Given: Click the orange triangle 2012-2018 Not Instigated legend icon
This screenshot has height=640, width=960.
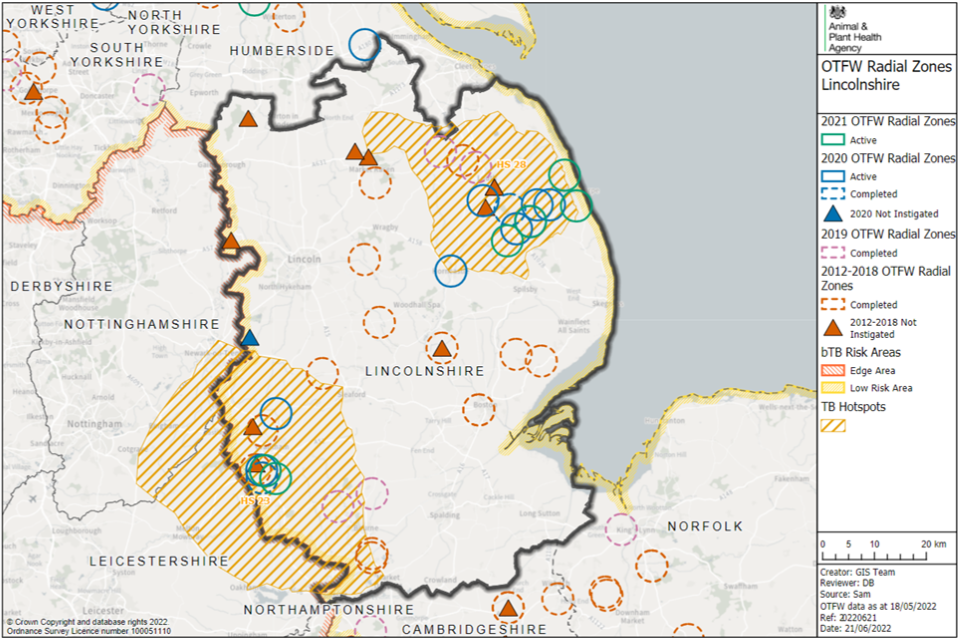Looking at the screenshot, I should (833, 327).
